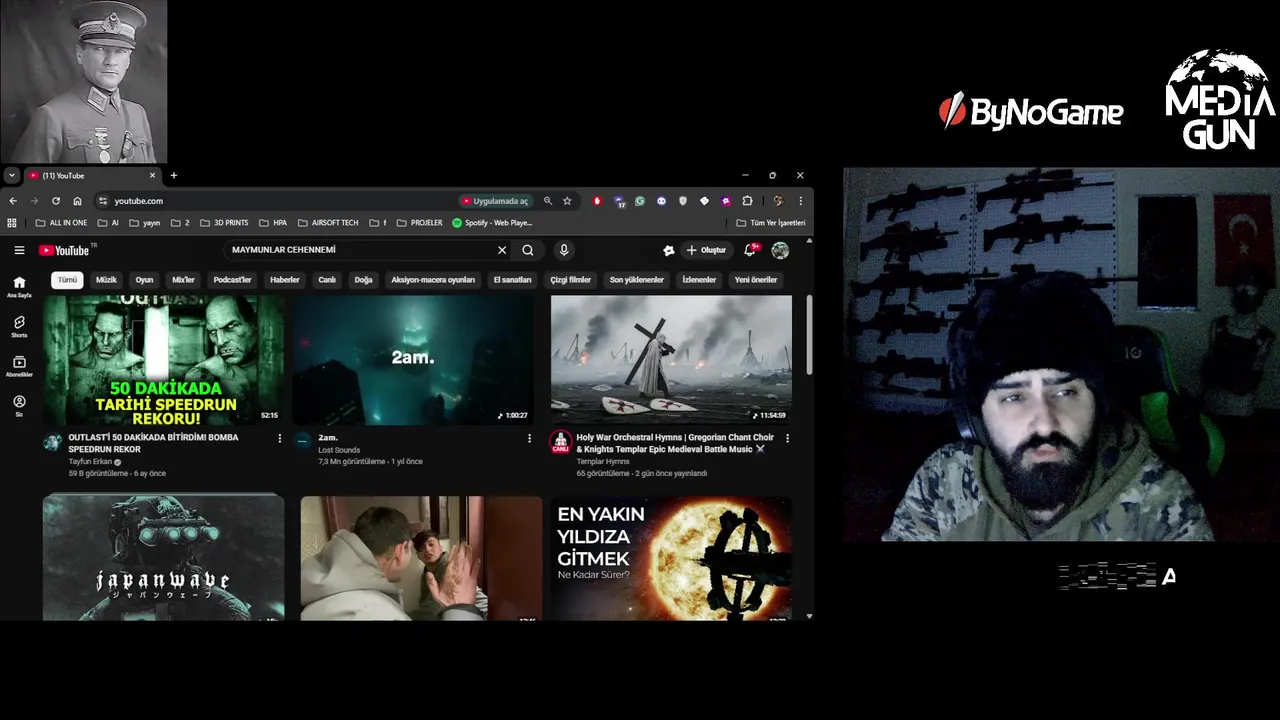1280x720 pixels.
Task: Open the Chrome three-dot menu
Action: [800, 201]
